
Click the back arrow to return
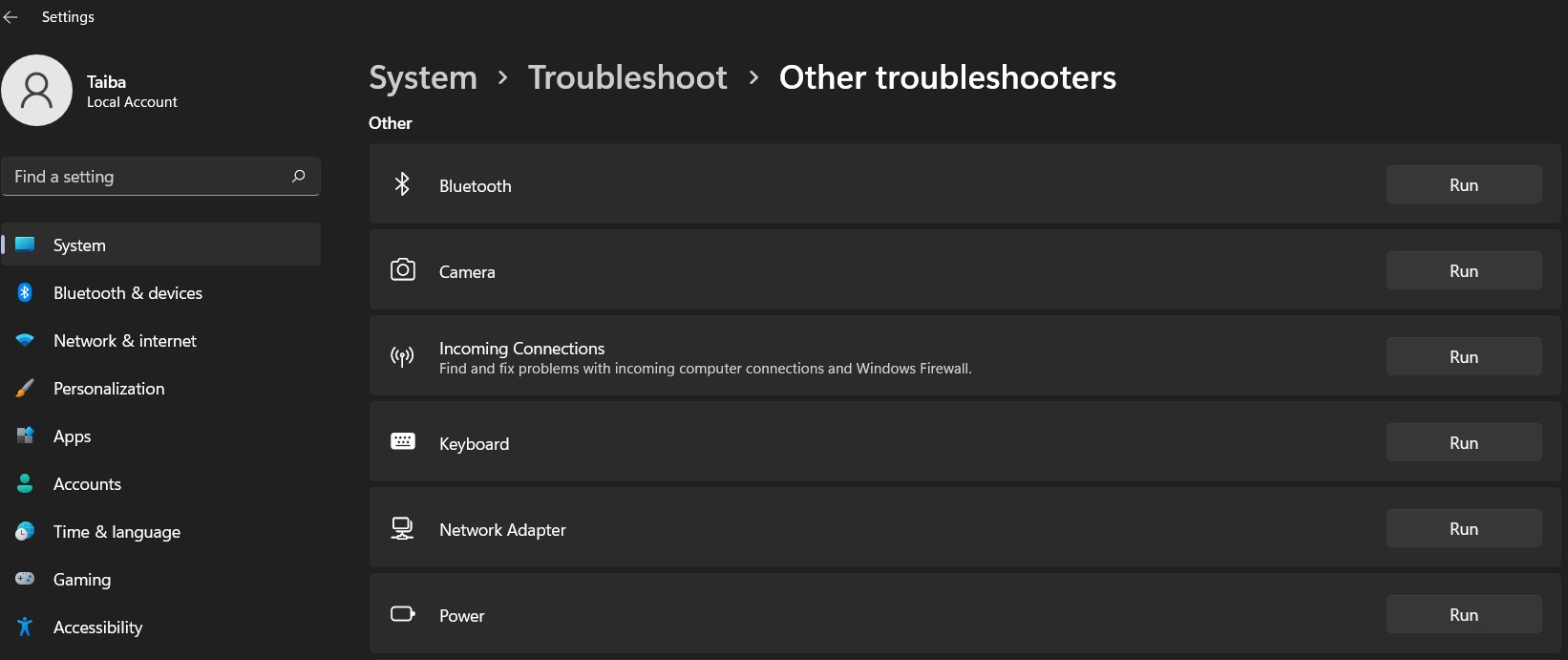click(x=11, y=16)
